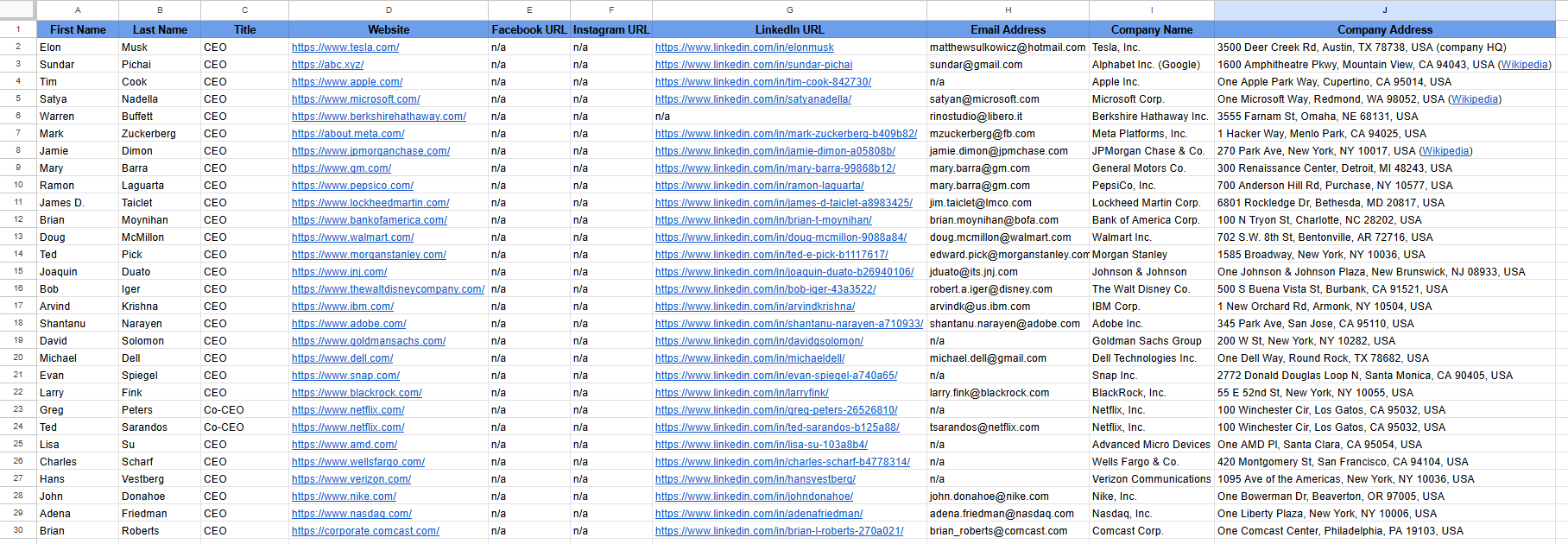Click the rinostudio@libero.it email cell
This screenshot has width=1568, height=544.
point(1008,117)
